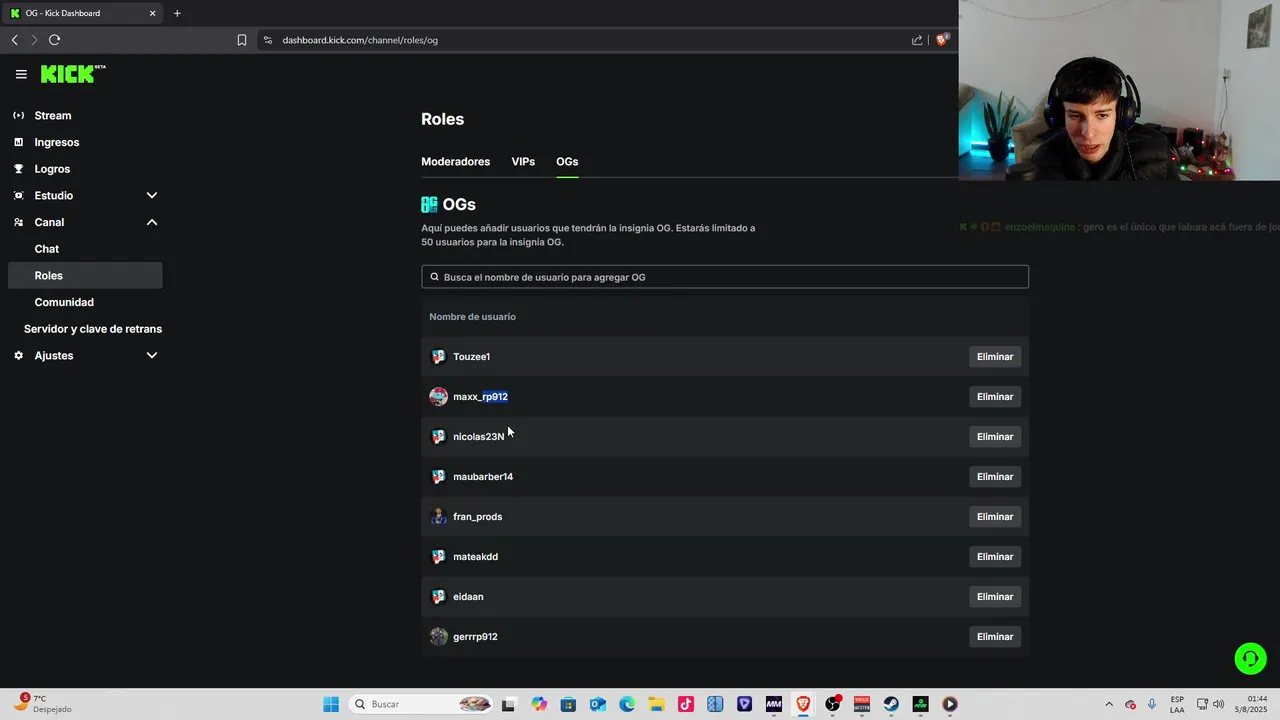Open the Windows Start menu

331,704
